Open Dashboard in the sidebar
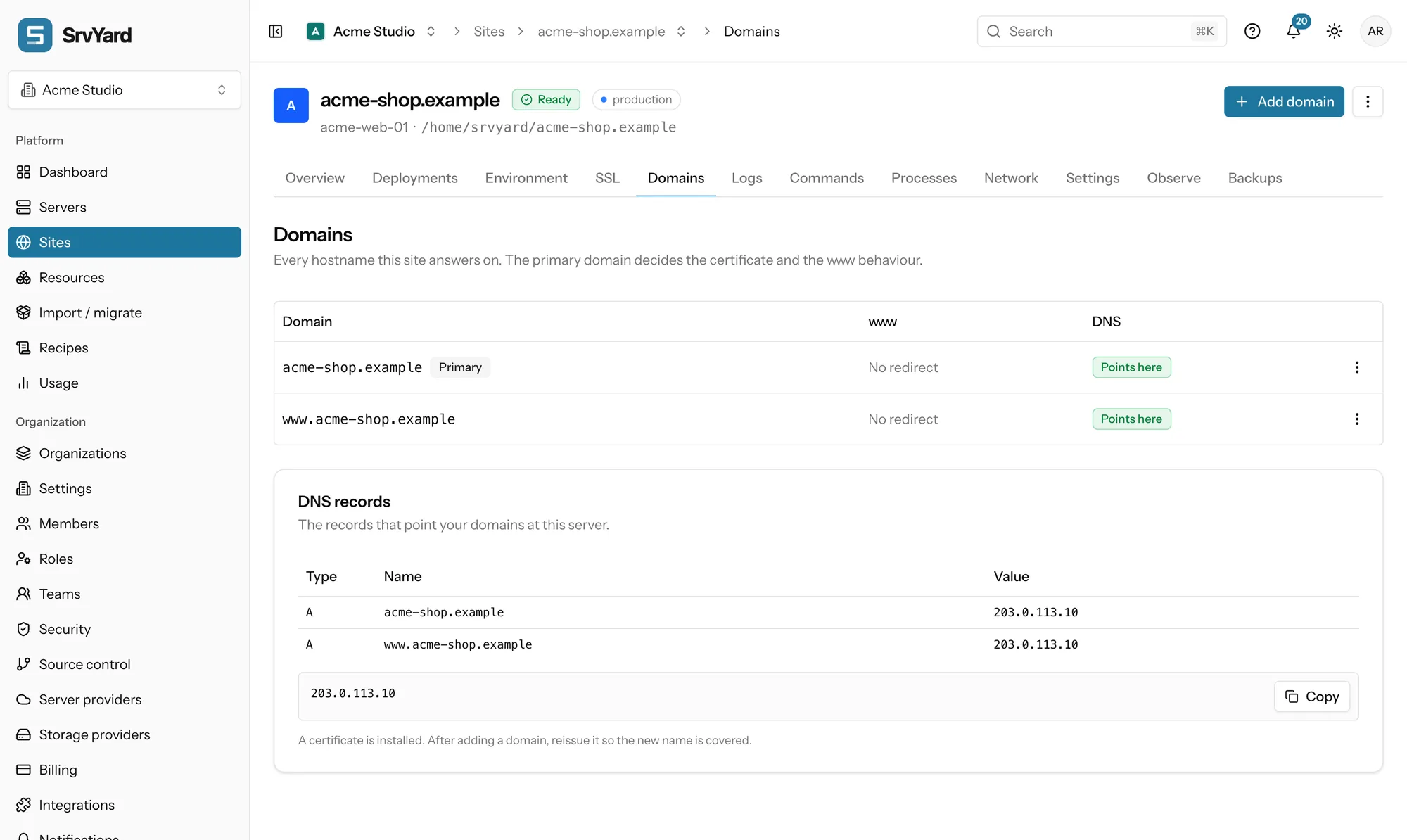This screenshot has width=1407, height=840. pyautogui.click(x=125, y=172)
